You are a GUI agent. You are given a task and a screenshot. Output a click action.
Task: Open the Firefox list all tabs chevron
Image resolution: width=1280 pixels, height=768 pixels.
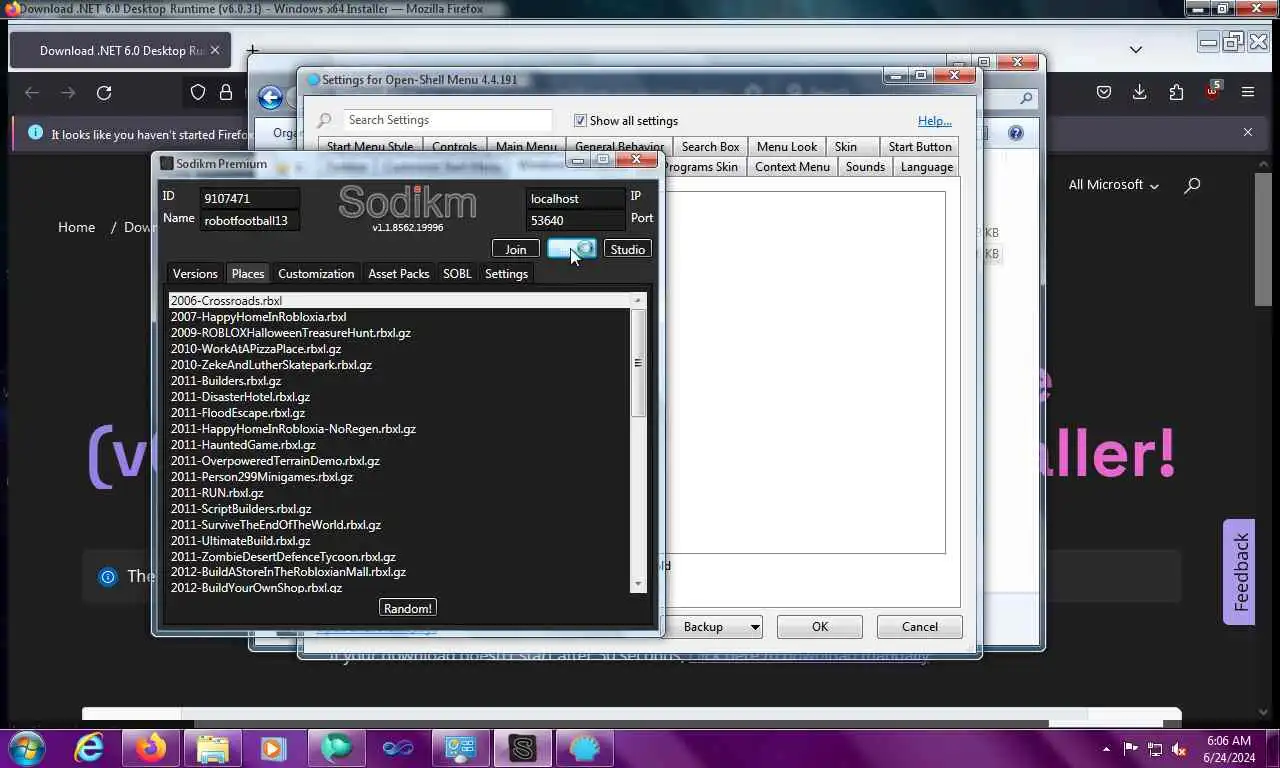tap(1136, 49)
